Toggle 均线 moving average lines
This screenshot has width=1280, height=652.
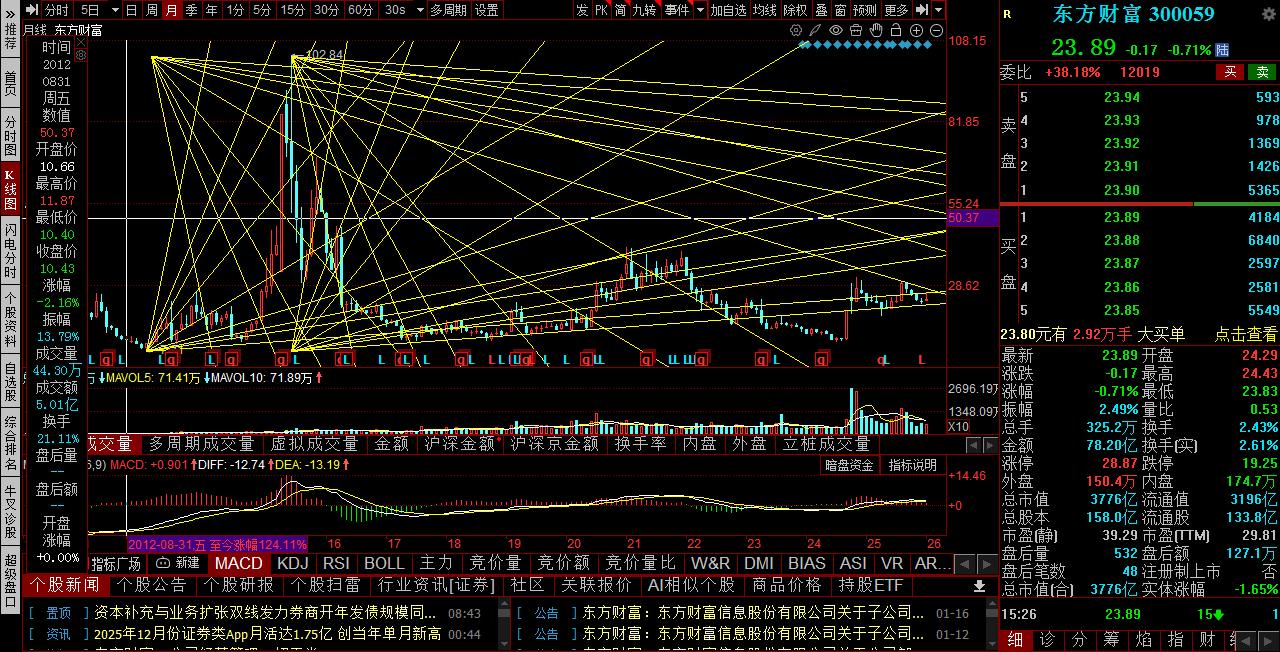(x=765, y=10)
